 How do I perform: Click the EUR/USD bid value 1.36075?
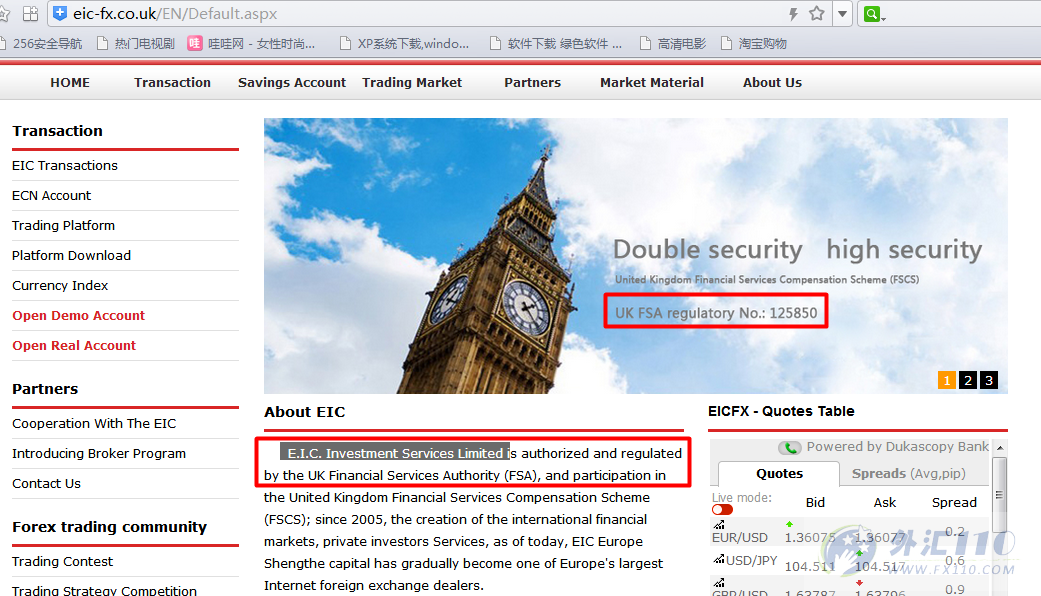point(810,538)
